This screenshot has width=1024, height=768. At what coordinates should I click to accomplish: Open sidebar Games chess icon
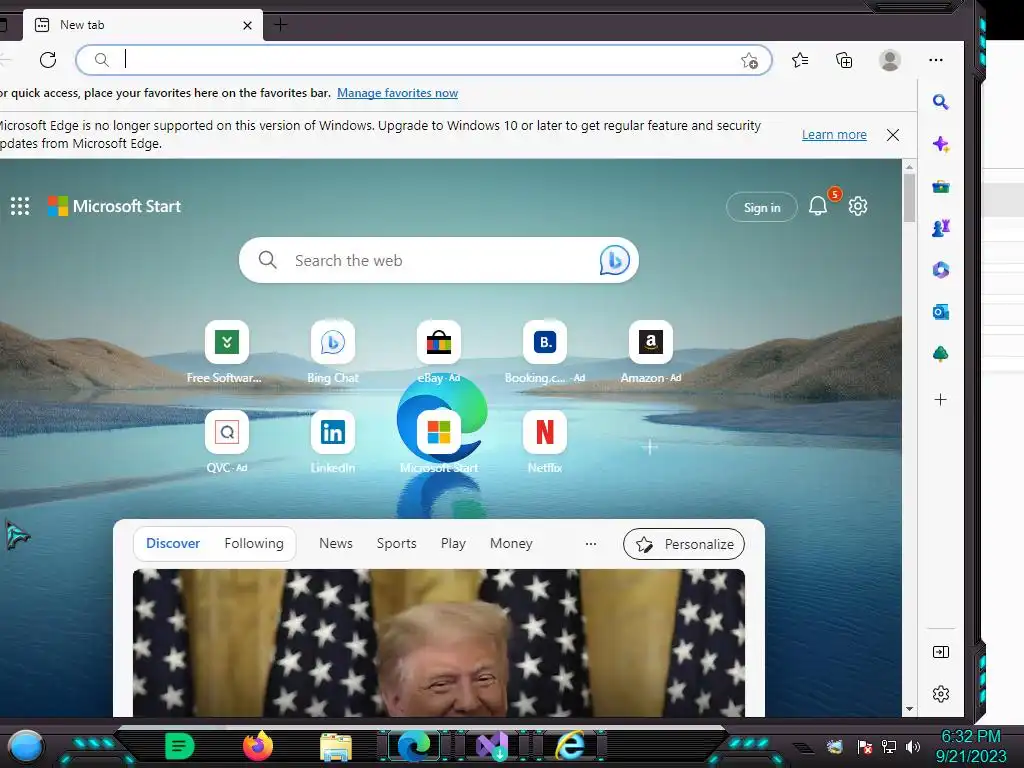tap(940, 228)
